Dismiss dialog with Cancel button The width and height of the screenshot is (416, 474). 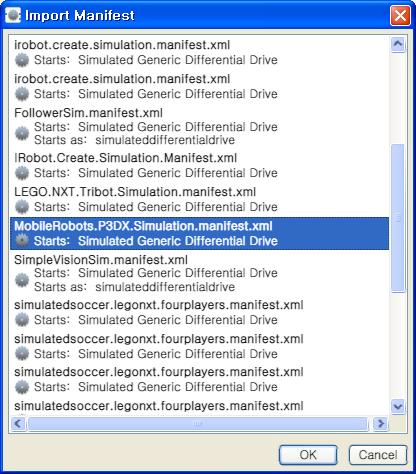point(378,455)
